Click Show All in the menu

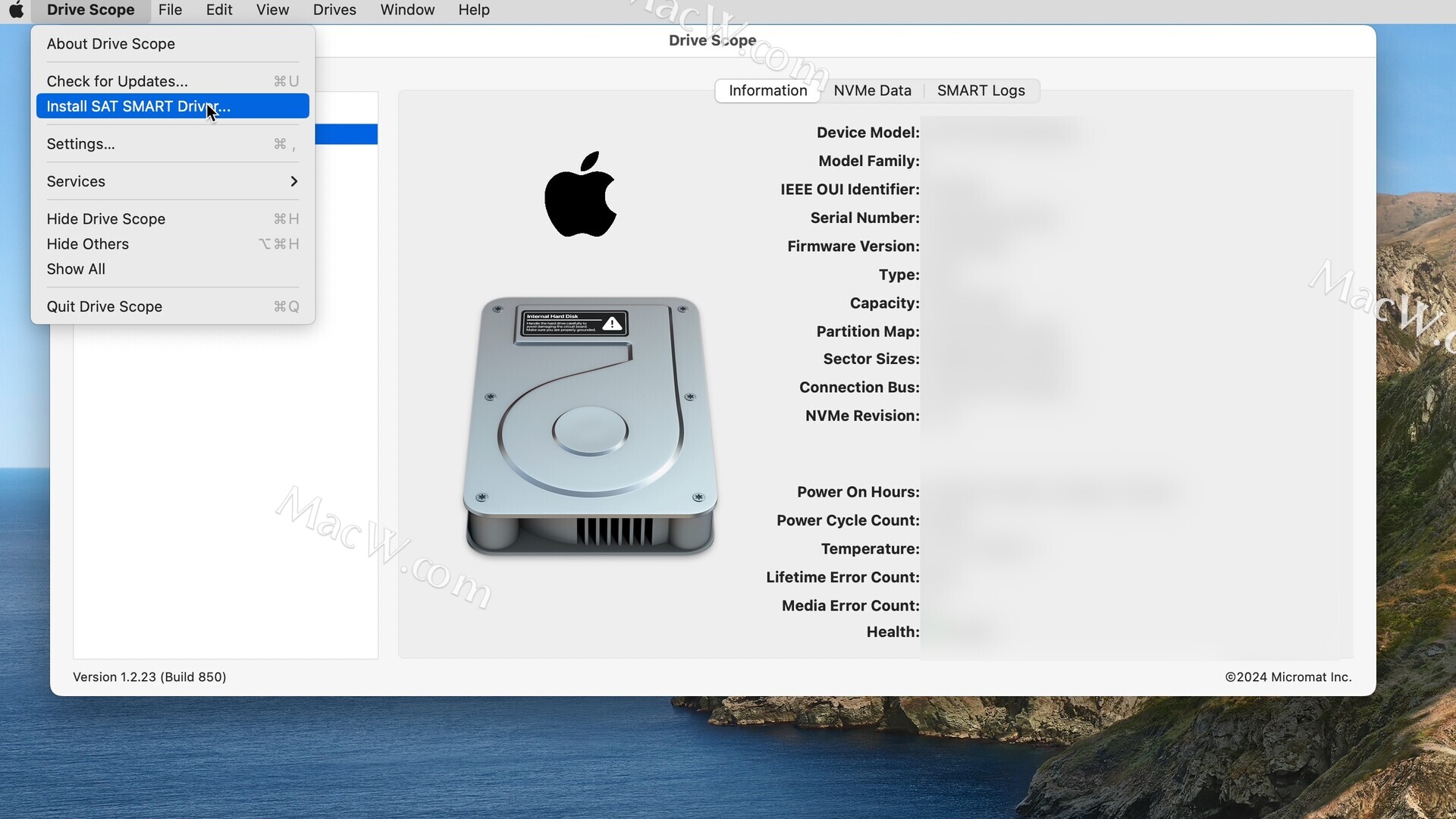point(76,269)
